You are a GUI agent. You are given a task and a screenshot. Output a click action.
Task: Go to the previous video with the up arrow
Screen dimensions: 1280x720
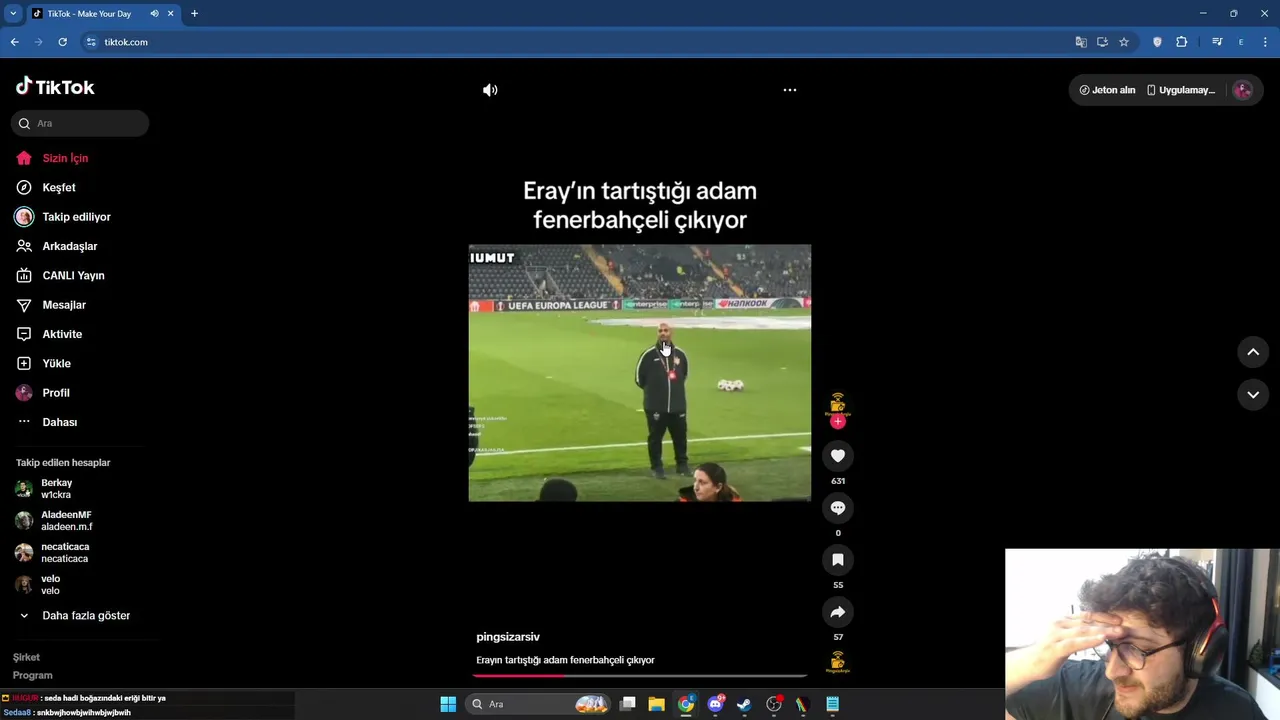click(1253, 352)
